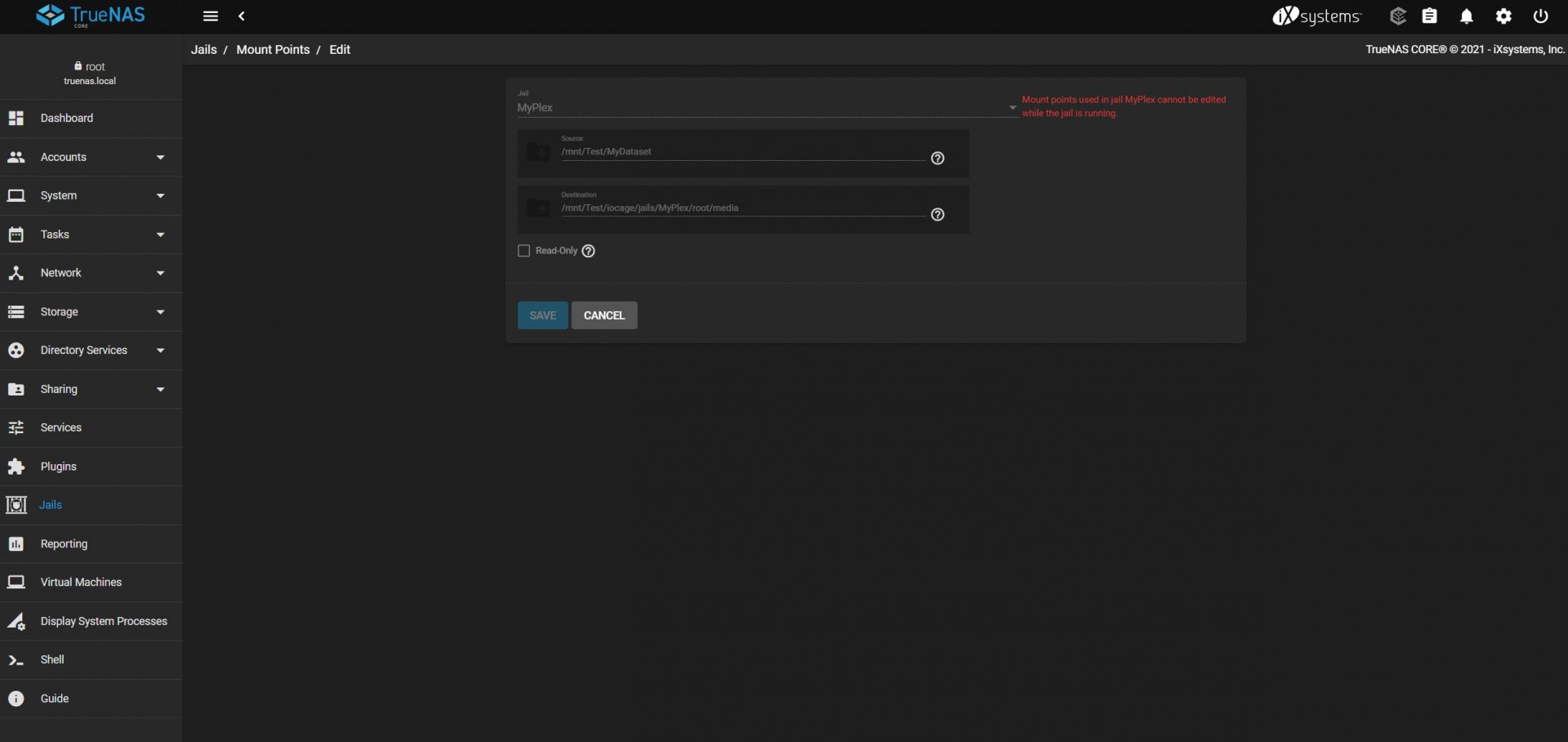Image resolution: width=1568 pixels, height=742 pixels.
Task: Collapse sidebar with the back chevron
Action: 242,16
